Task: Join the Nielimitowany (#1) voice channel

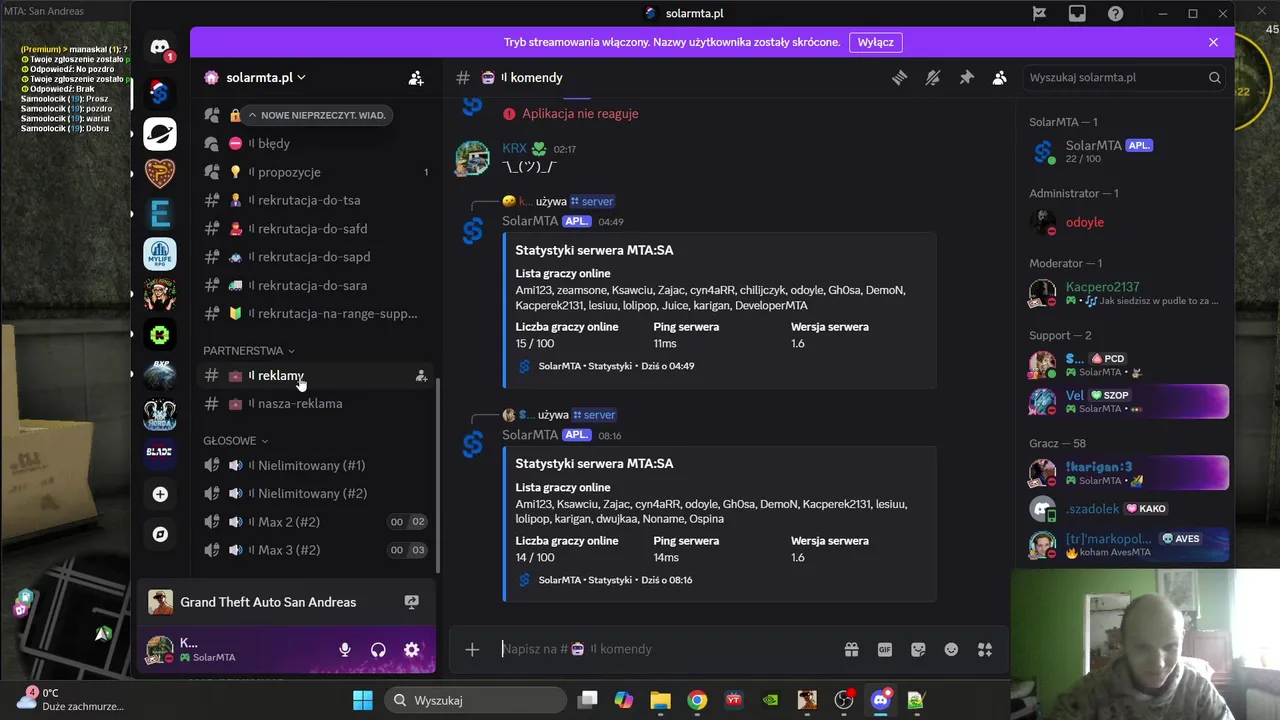Action: [x=316, y=465]
